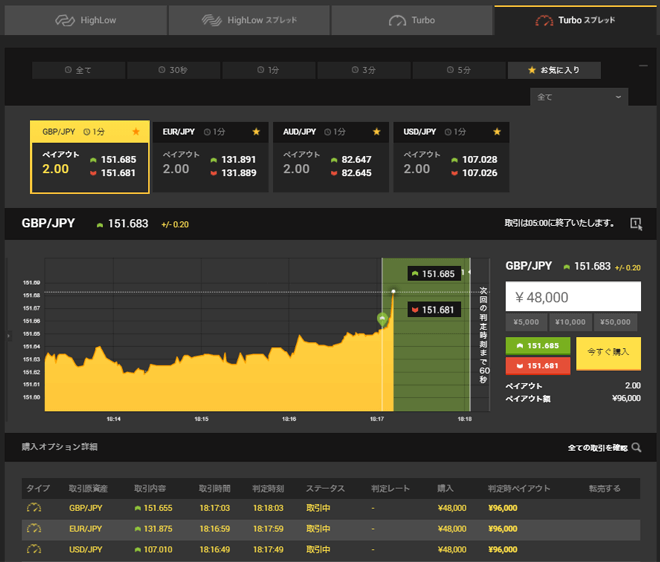Filter by 全て duration
660x562 pixels.
pyautogui.click(x=78, y=70)
